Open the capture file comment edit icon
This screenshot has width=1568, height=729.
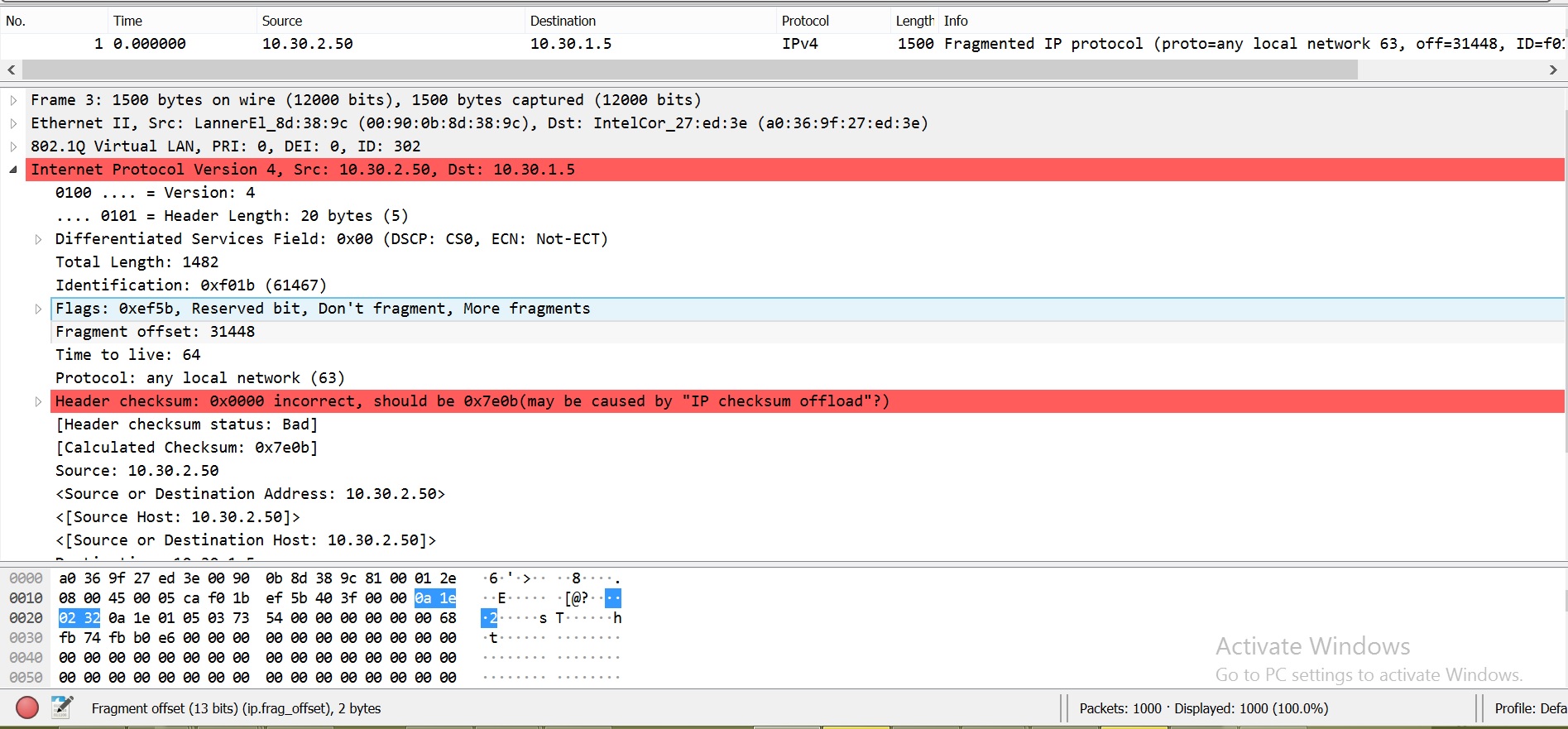pos(62,707)
